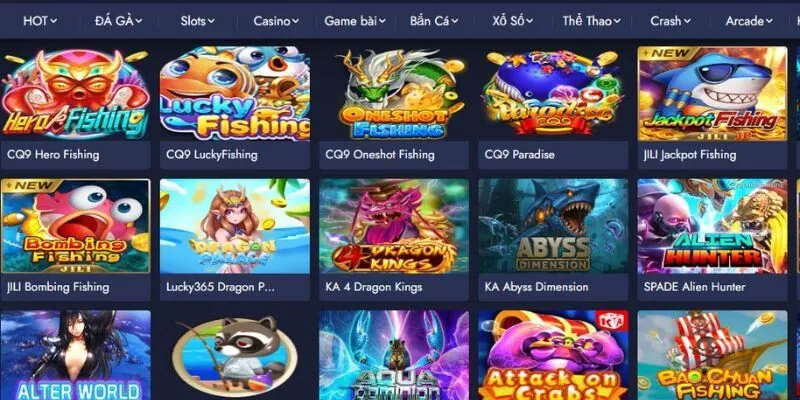Select the Bao Chuan Fishing ship thumbnail
800x400 pixels.
tap(712, 355)
